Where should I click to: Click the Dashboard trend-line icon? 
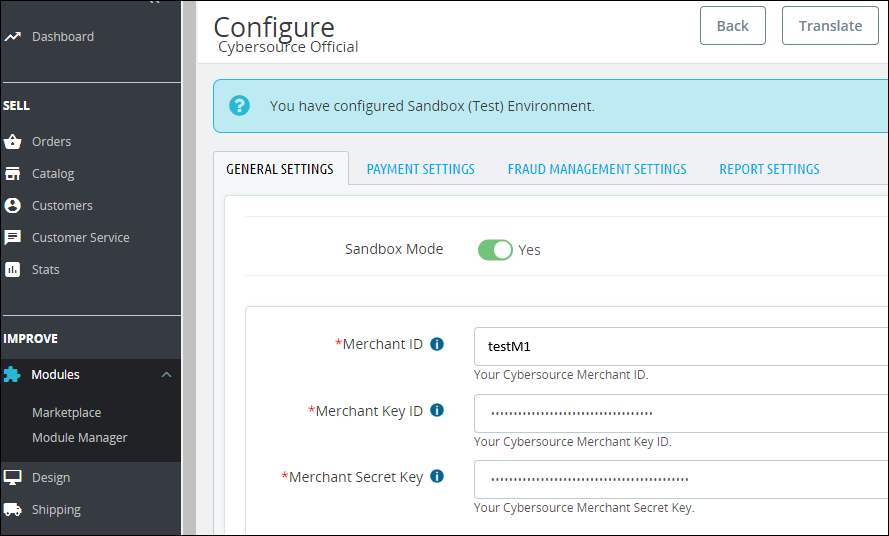point(12,37)
